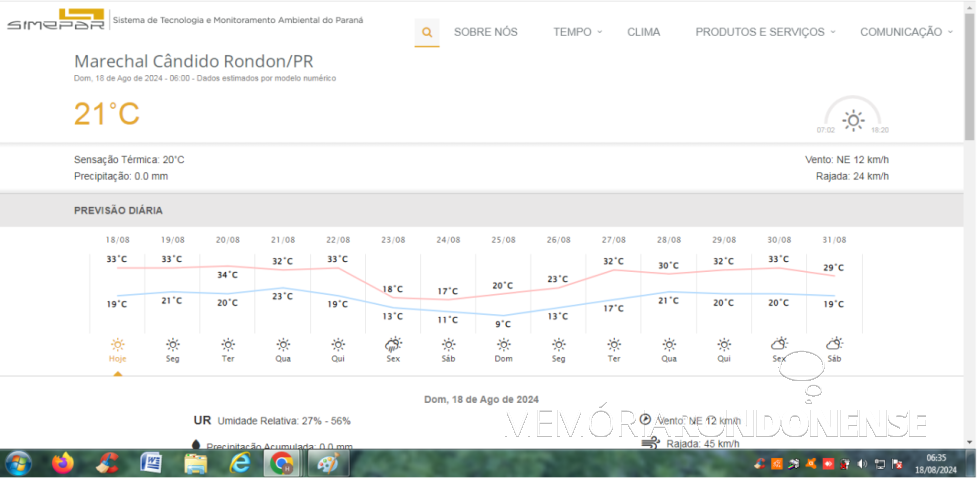Image resolution: width=980 pixels, height=478 pixels.
Task: Click the partly cloudy Saturday 31/08 icon
Action: tap(834, 344)
